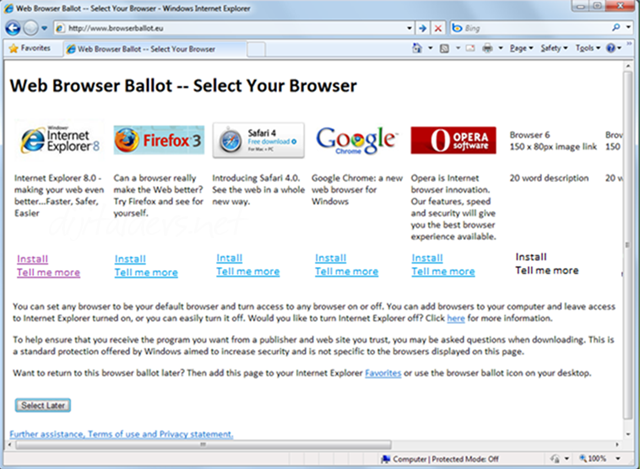Expand the Feeds dropdown arrow
Screen dimensions: 640x469
click(x=458, y=48)
